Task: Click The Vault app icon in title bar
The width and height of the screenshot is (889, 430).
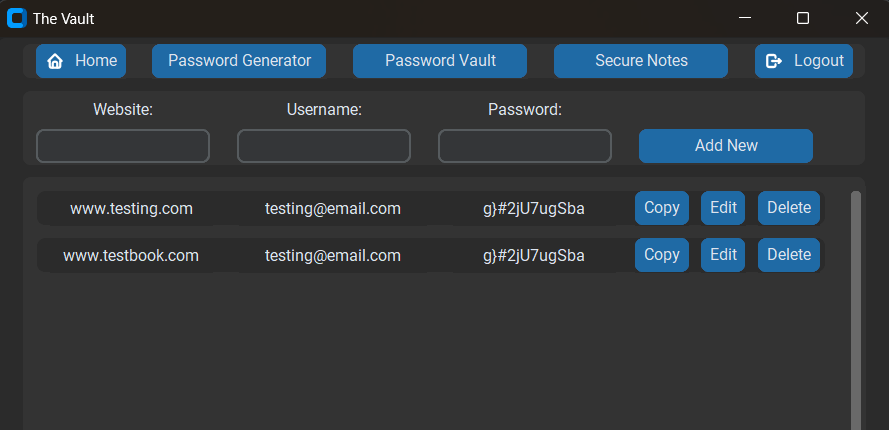Action: (x=16, y=18)
